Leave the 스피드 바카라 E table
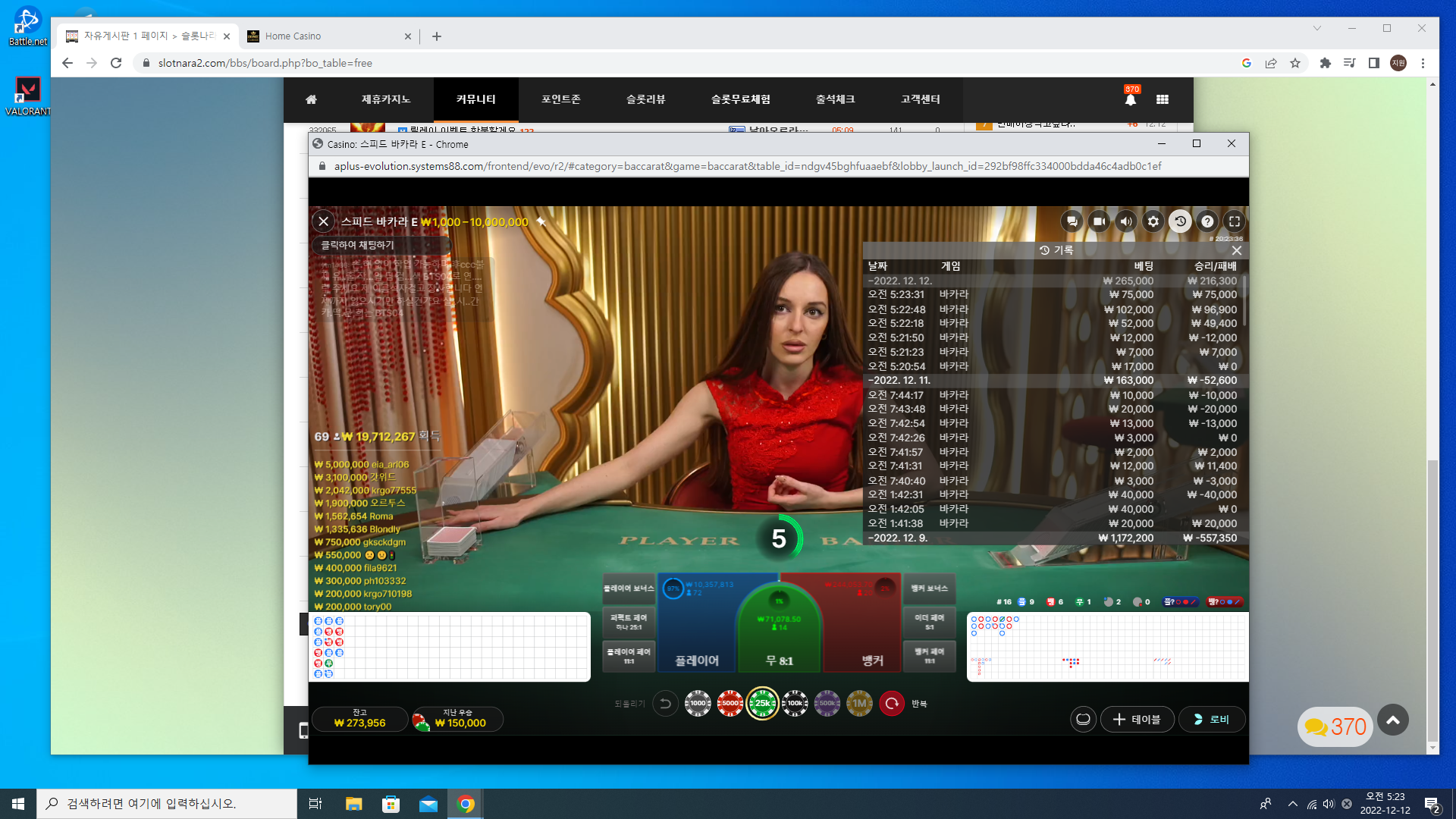Viewport: 1456px width, 819px height. click(324, 221)
